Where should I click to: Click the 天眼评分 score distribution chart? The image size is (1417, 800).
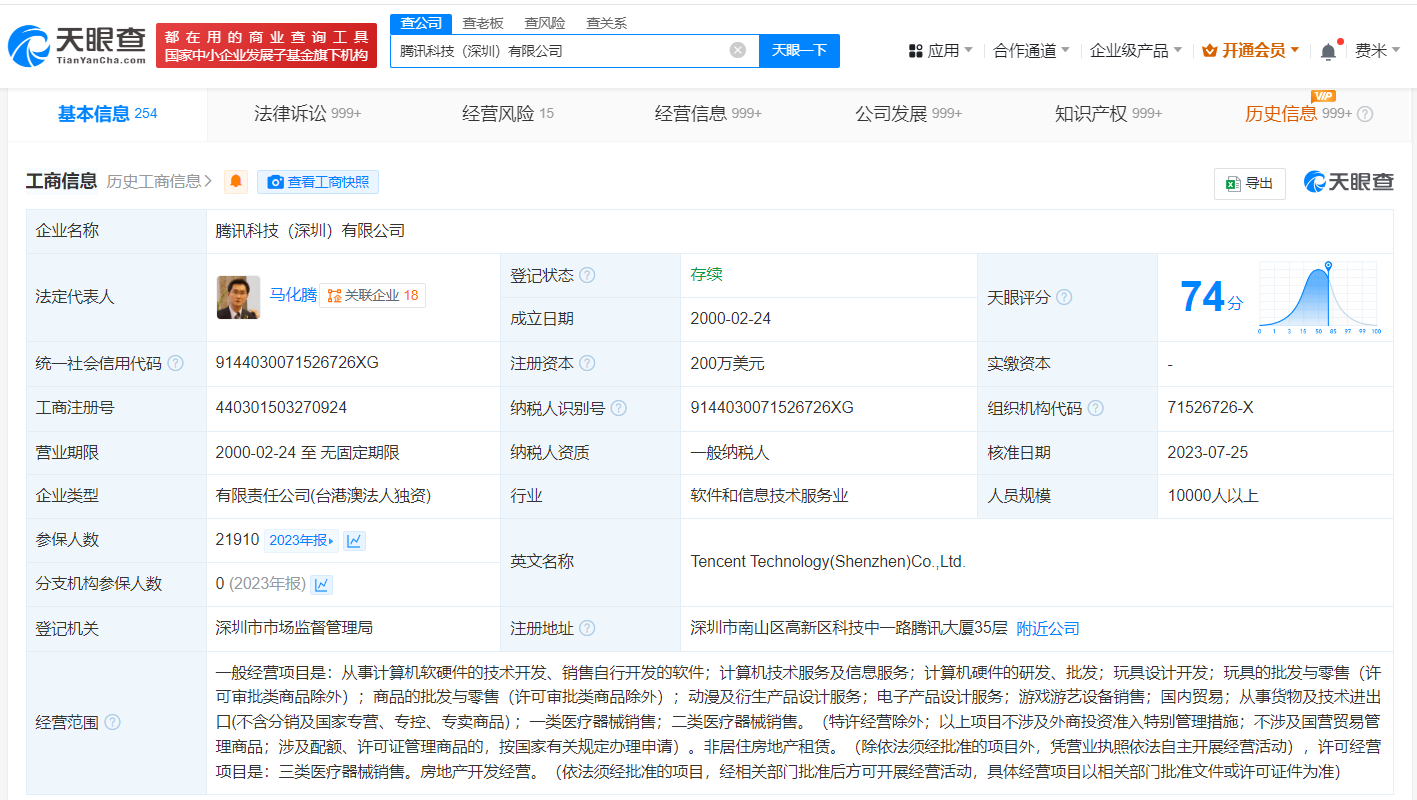click(1318, 297)
